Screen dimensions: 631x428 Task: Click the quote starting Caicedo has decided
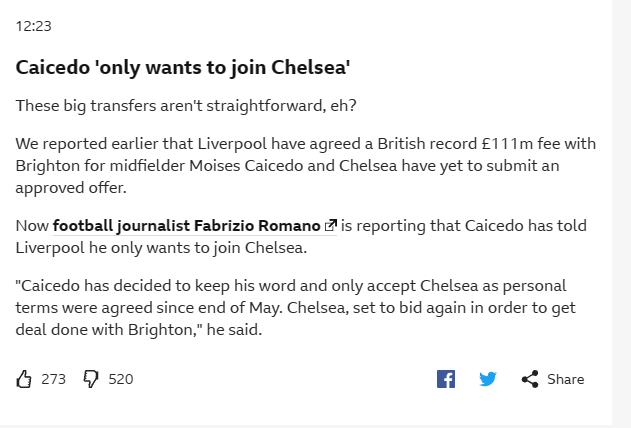click(x=295, y=308)
